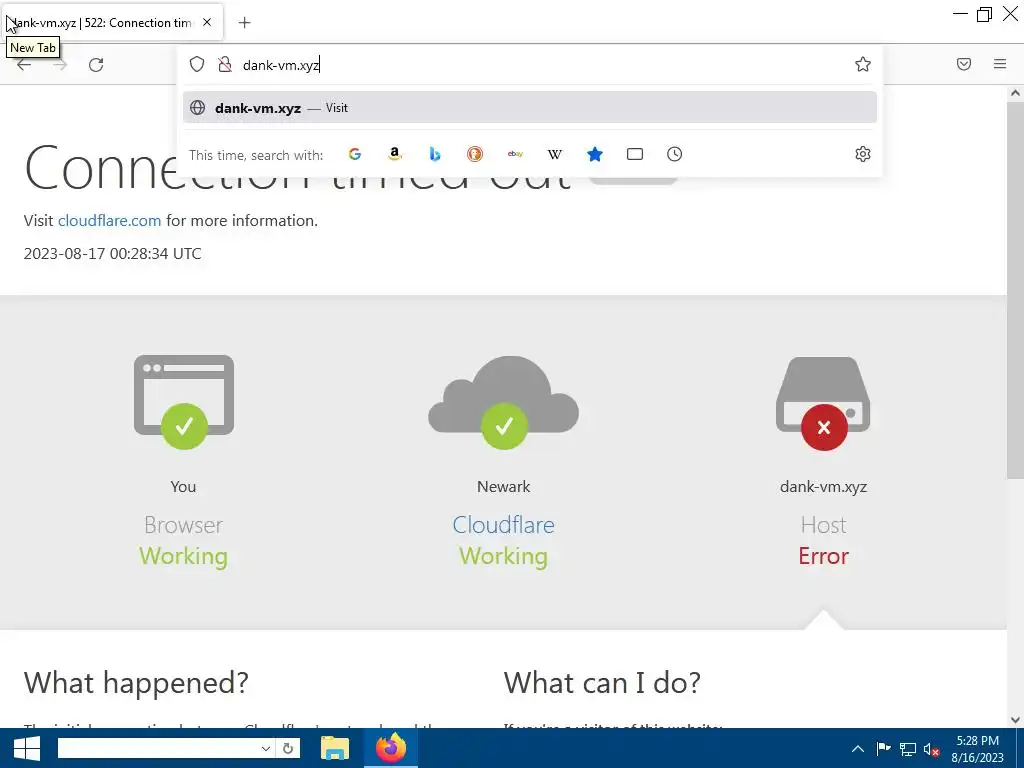Search in Bookmarks via the blue star
Screen dimensions: 1024x768
tap(594, 154)
